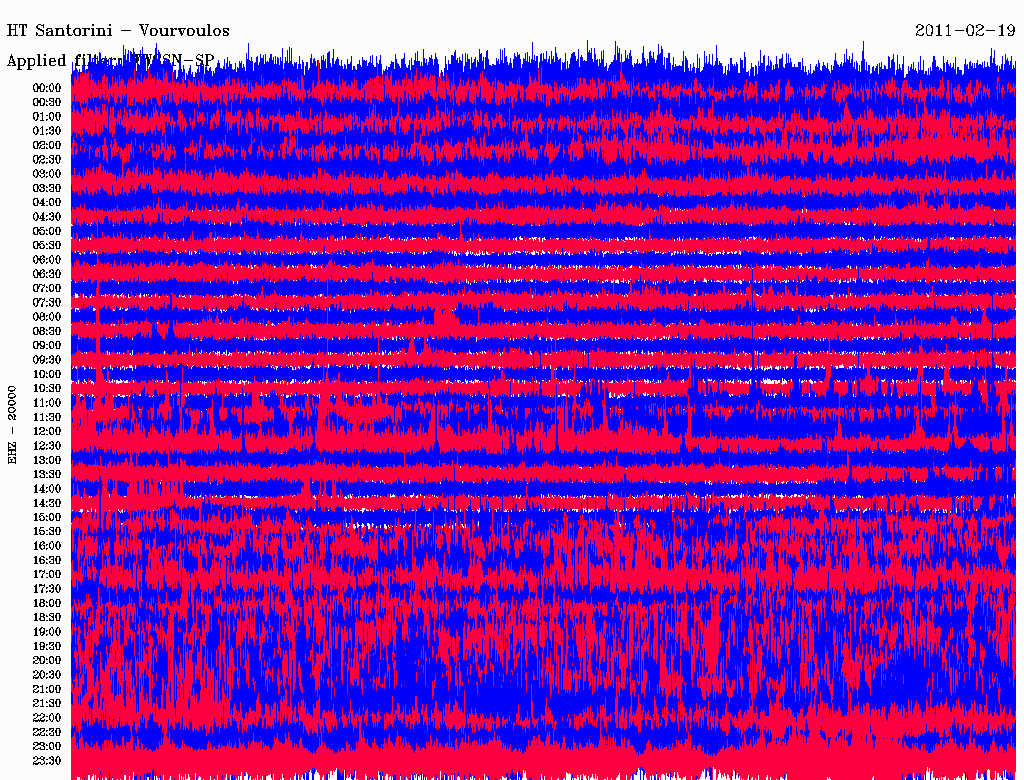1024x780 pixels.
Task: Select the 21:00 time label
Action: coord(47,689)
